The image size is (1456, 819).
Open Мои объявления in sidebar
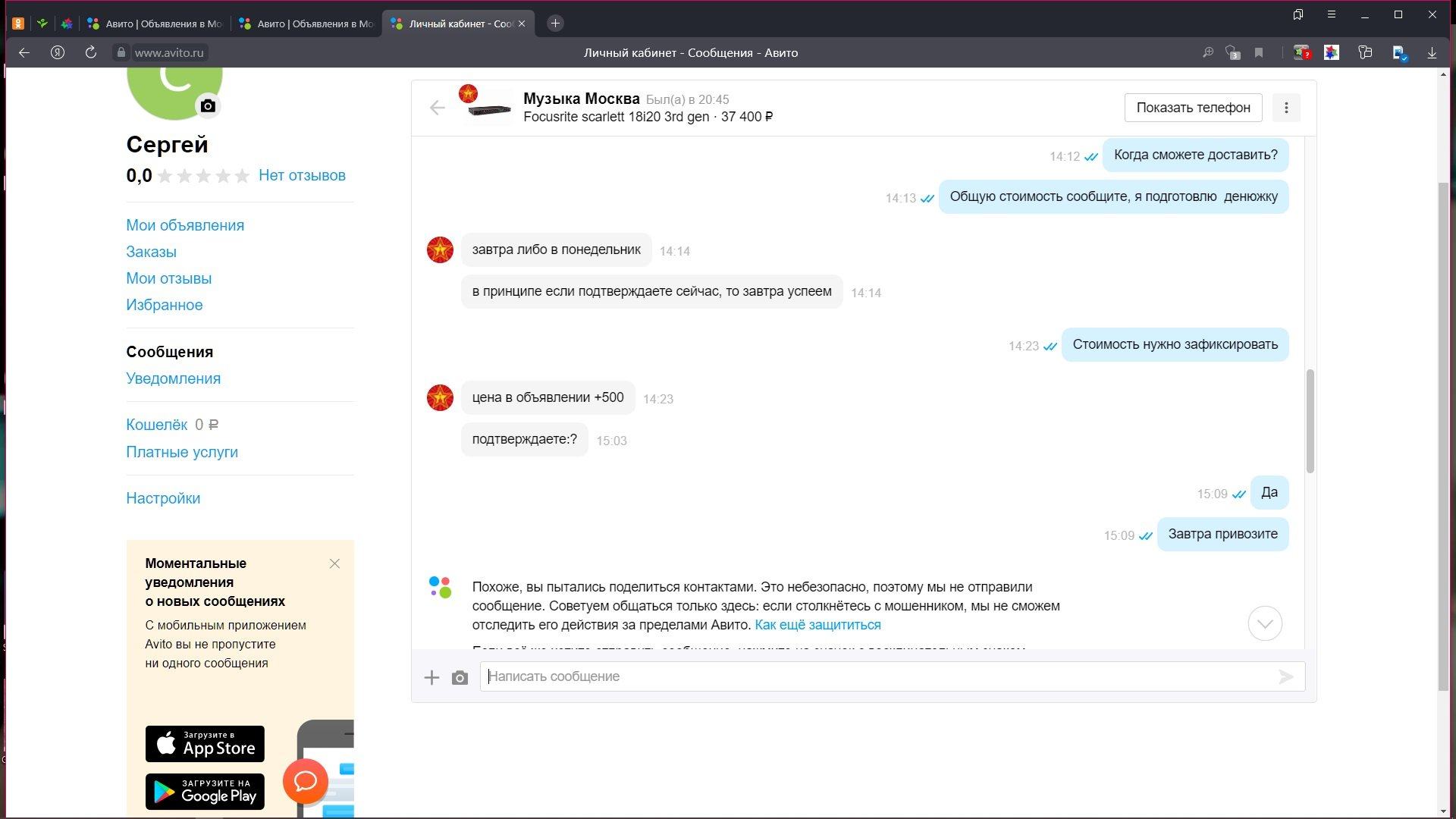pyautogui.click(x=185, y=225)
